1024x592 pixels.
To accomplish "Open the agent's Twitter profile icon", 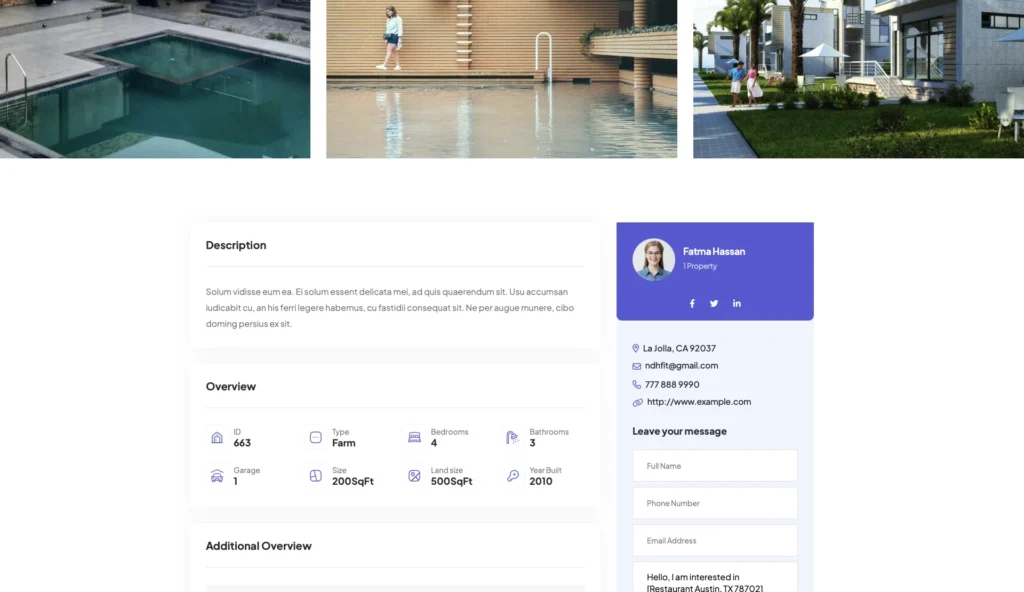I will coord(714,303).
